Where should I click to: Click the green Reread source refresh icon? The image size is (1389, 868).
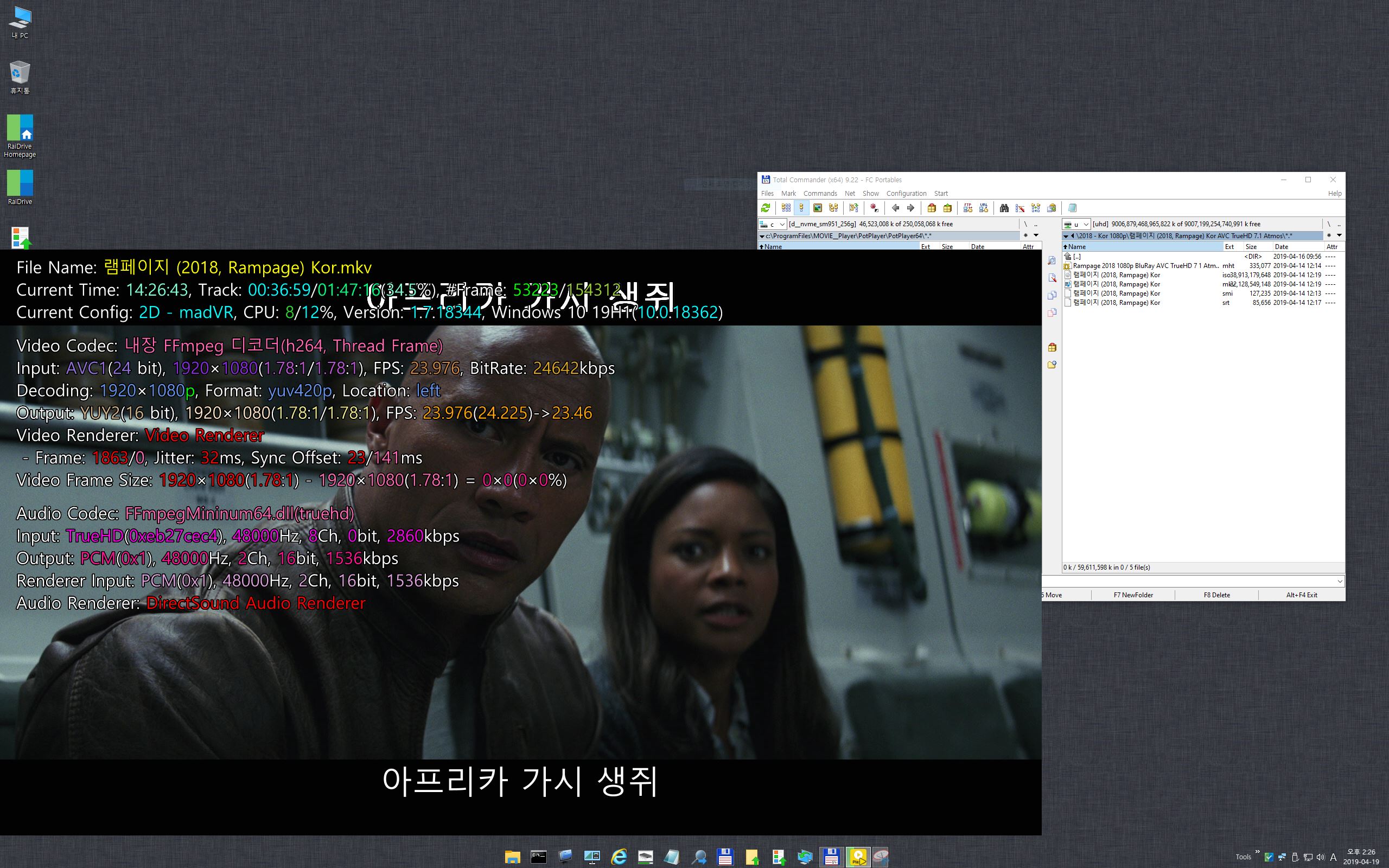click(766, 208)
